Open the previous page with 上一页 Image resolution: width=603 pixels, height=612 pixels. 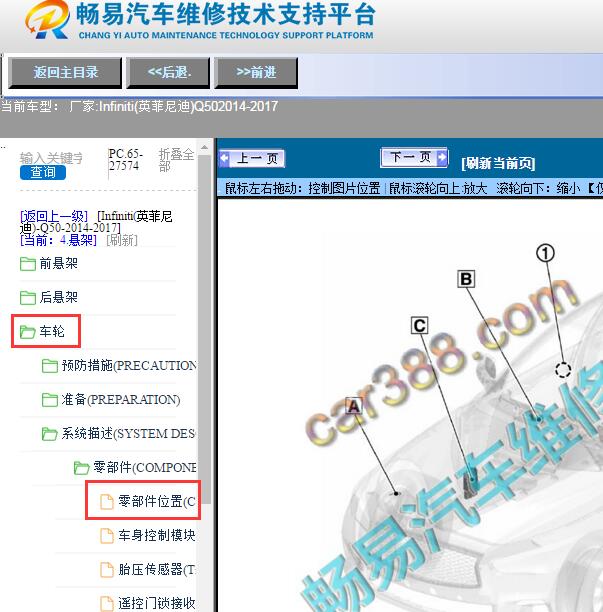coord(252,158)
